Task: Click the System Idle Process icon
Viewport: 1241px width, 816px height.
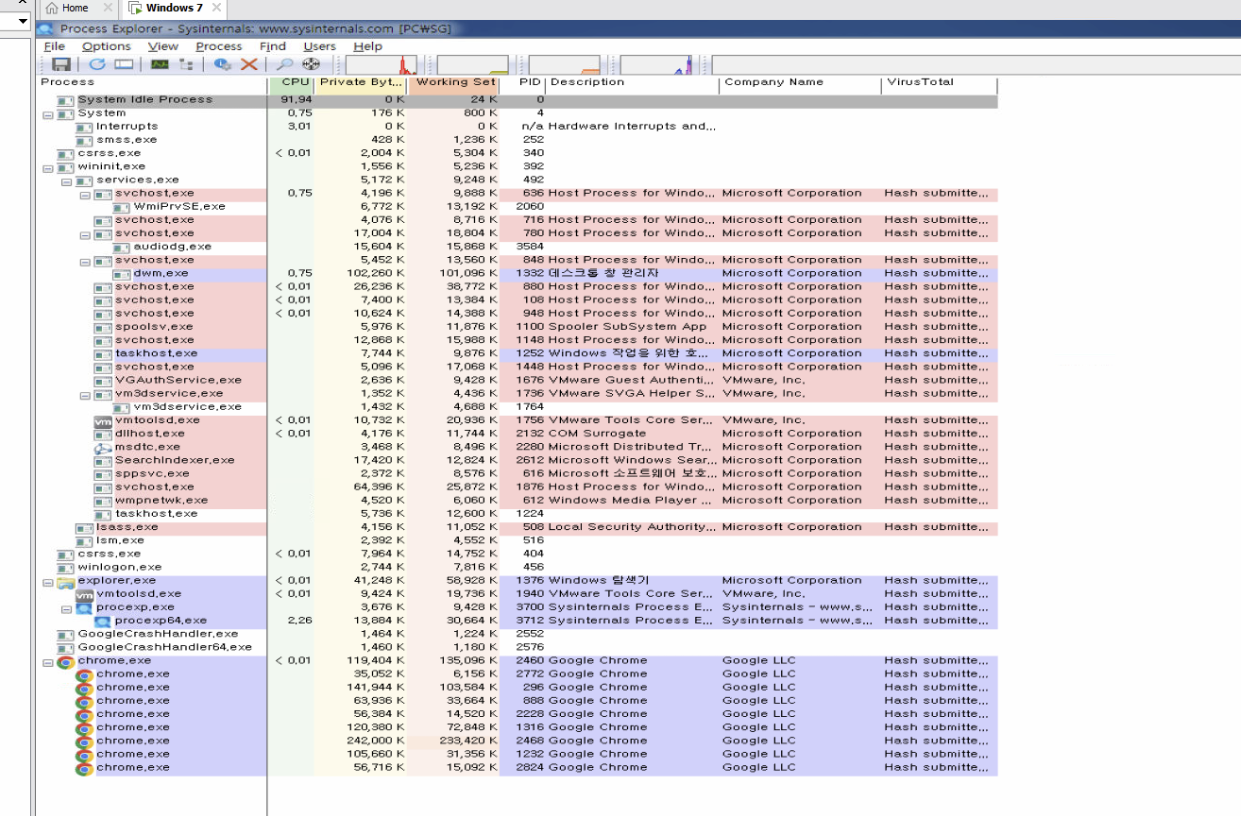Action: (66, 100)
